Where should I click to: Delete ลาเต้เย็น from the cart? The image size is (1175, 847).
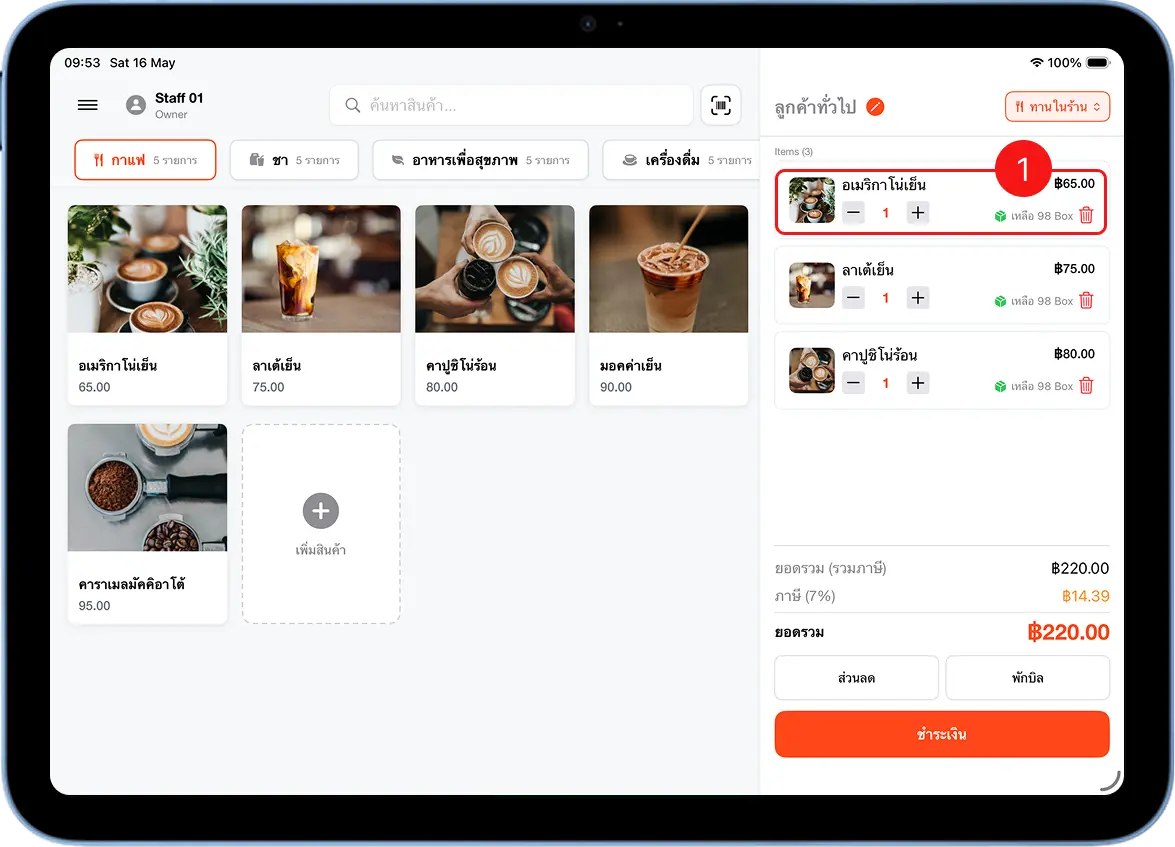coord(1086,301)
